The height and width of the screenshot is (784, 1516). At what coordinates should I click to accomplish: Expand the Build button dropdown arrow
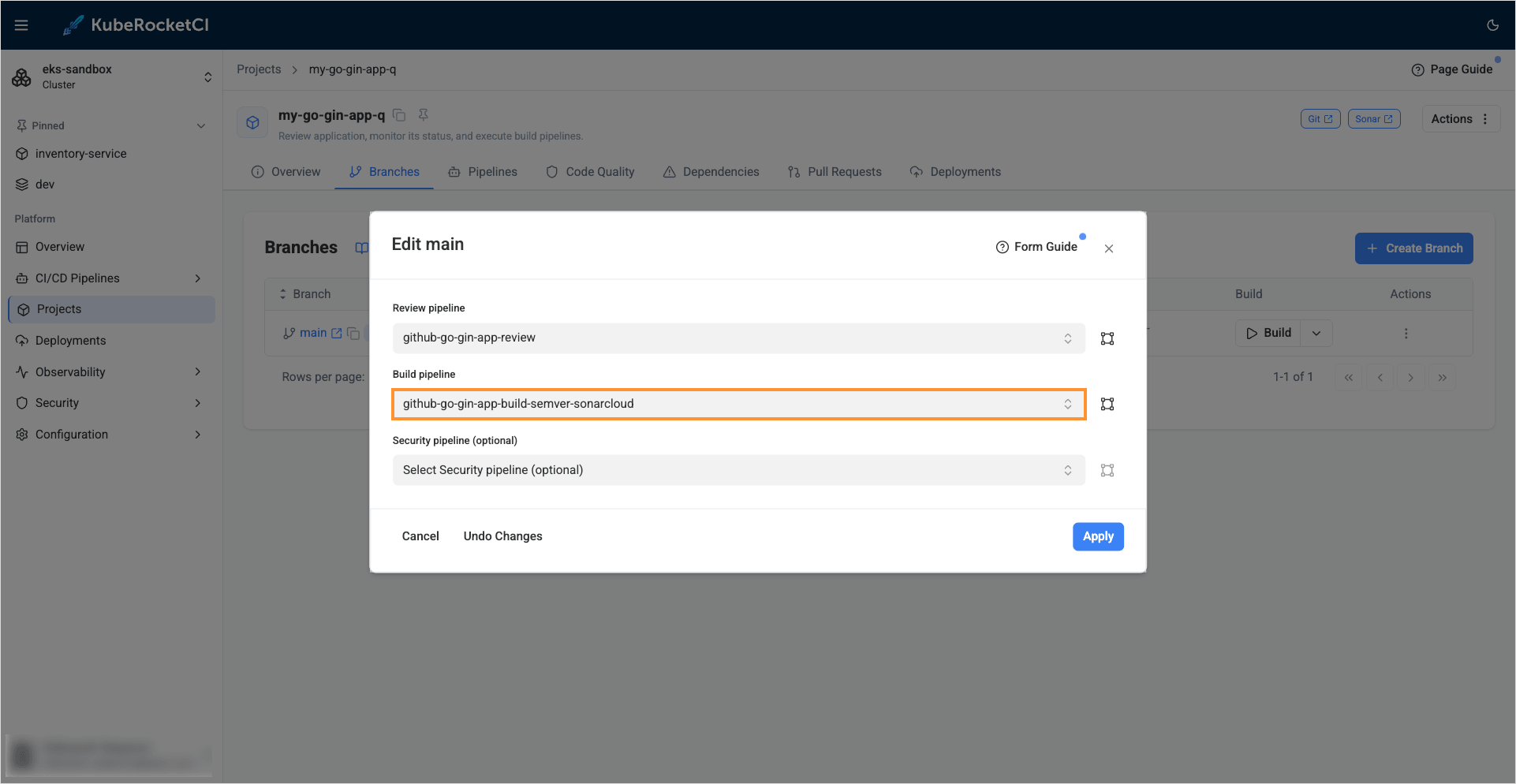(x=1315, y=332)
